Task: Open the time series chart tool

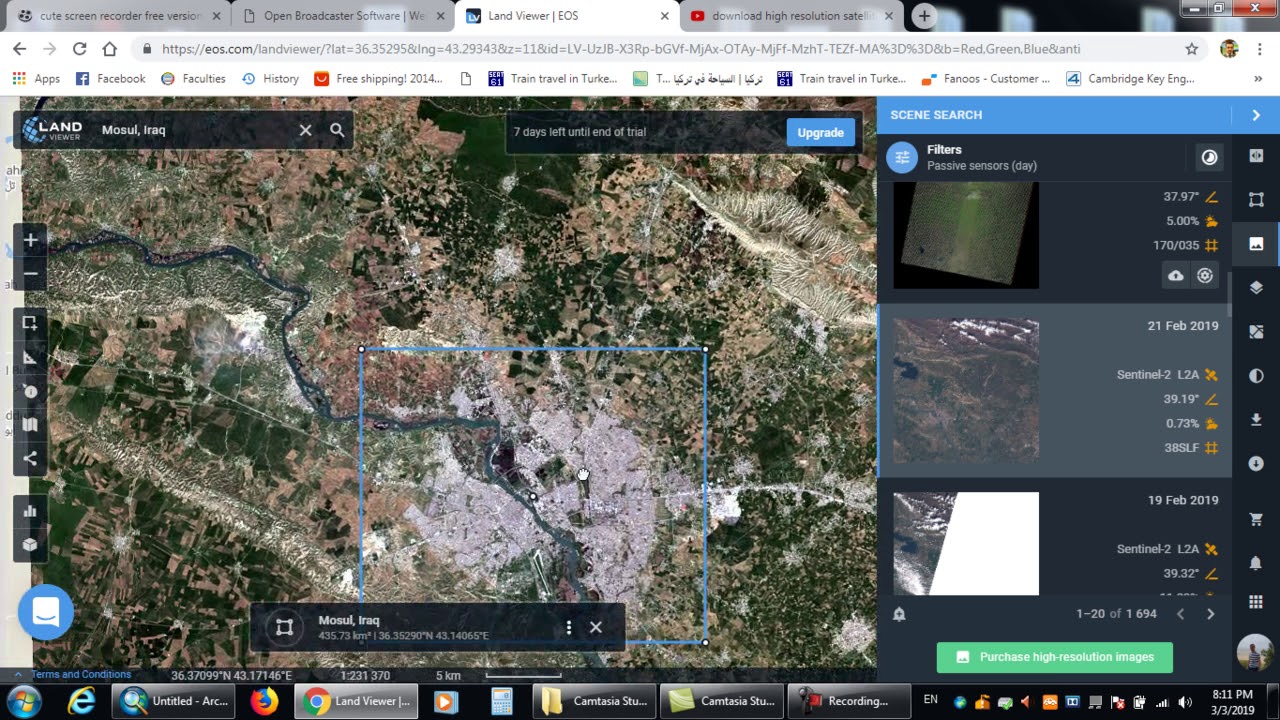Action: point(30,511)
